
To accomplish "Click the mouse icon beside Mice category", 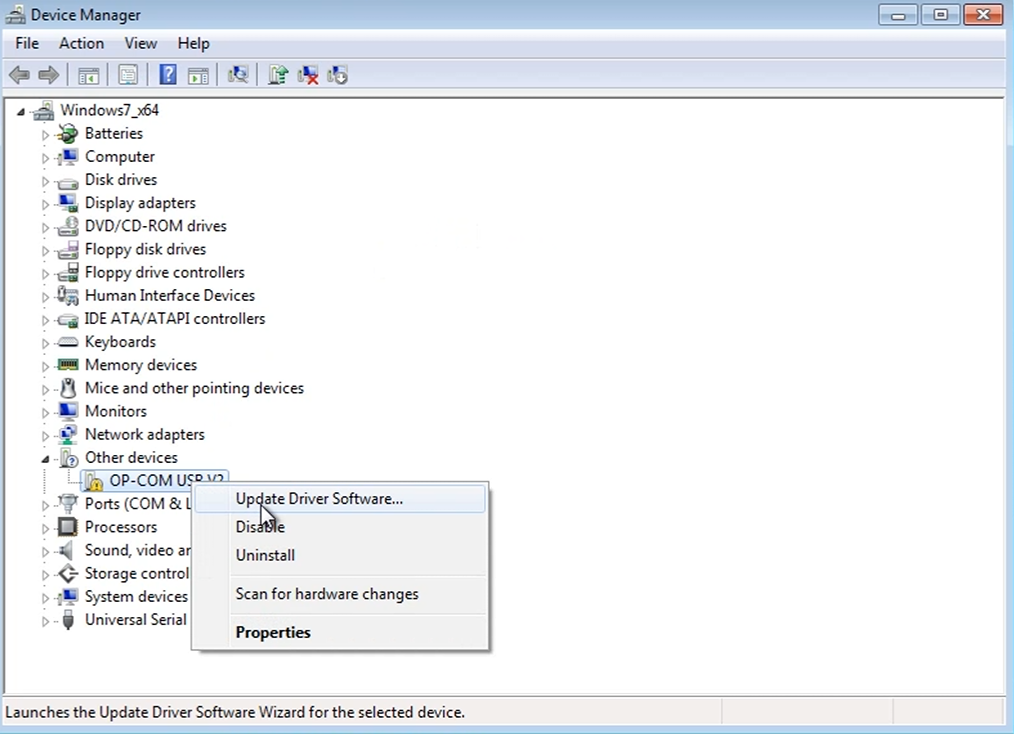I will [x=67, y=388].
